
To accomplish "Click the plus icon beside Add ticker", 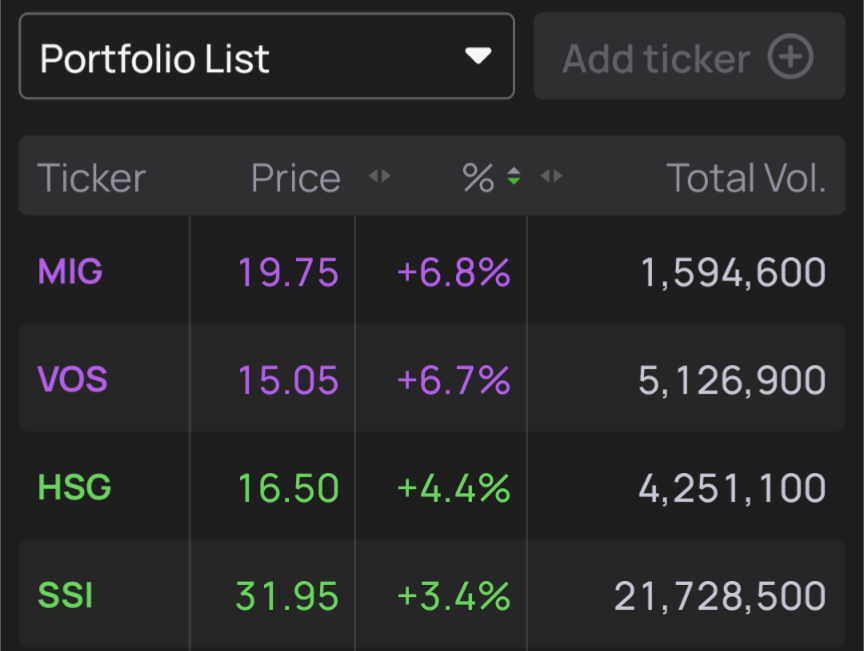I will [x=790, y=57].
